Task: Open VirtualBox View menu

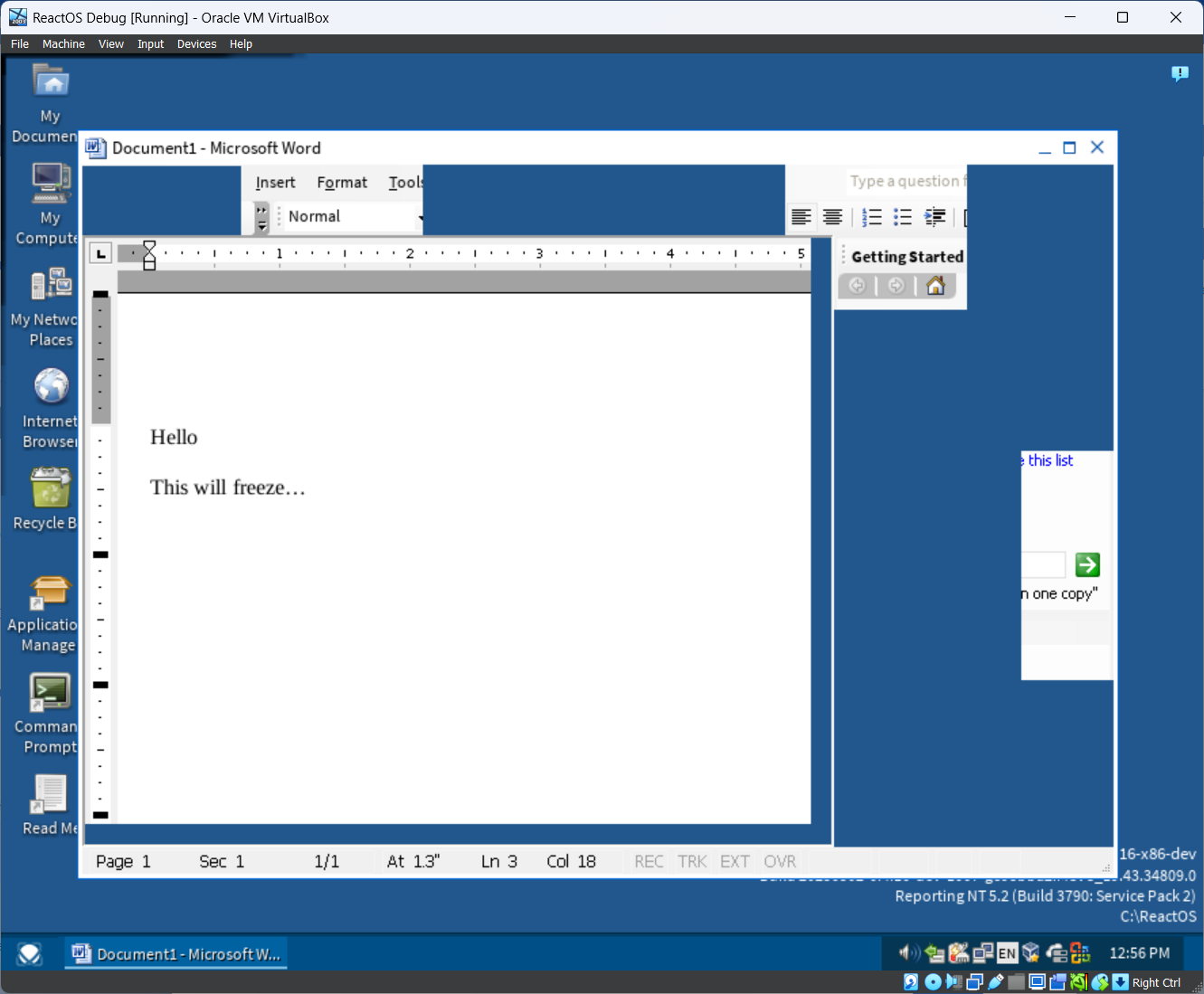Action: 111,43
